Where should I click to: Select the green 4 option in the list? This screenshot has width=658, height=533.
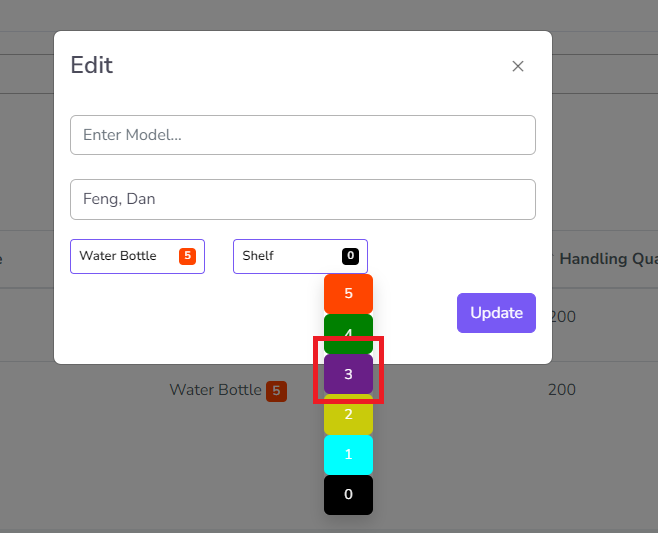point(348,332)
